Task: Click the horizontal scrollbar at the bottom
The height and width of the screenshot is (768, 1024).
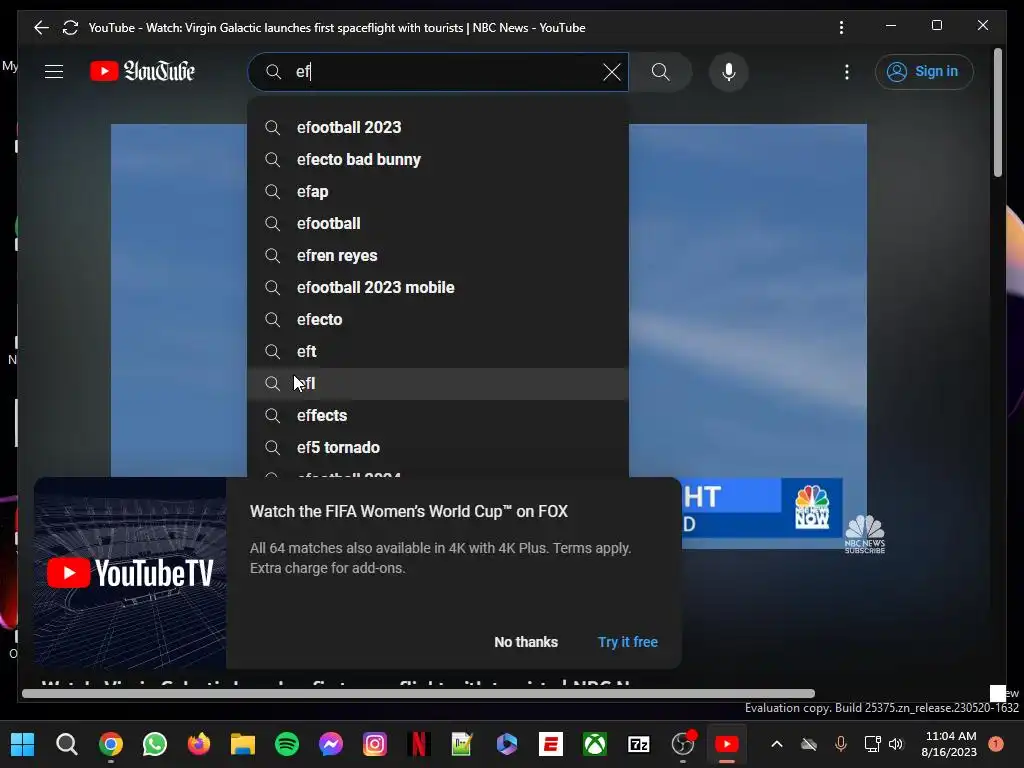Action: pyautogui.click(x=418, y=694)
